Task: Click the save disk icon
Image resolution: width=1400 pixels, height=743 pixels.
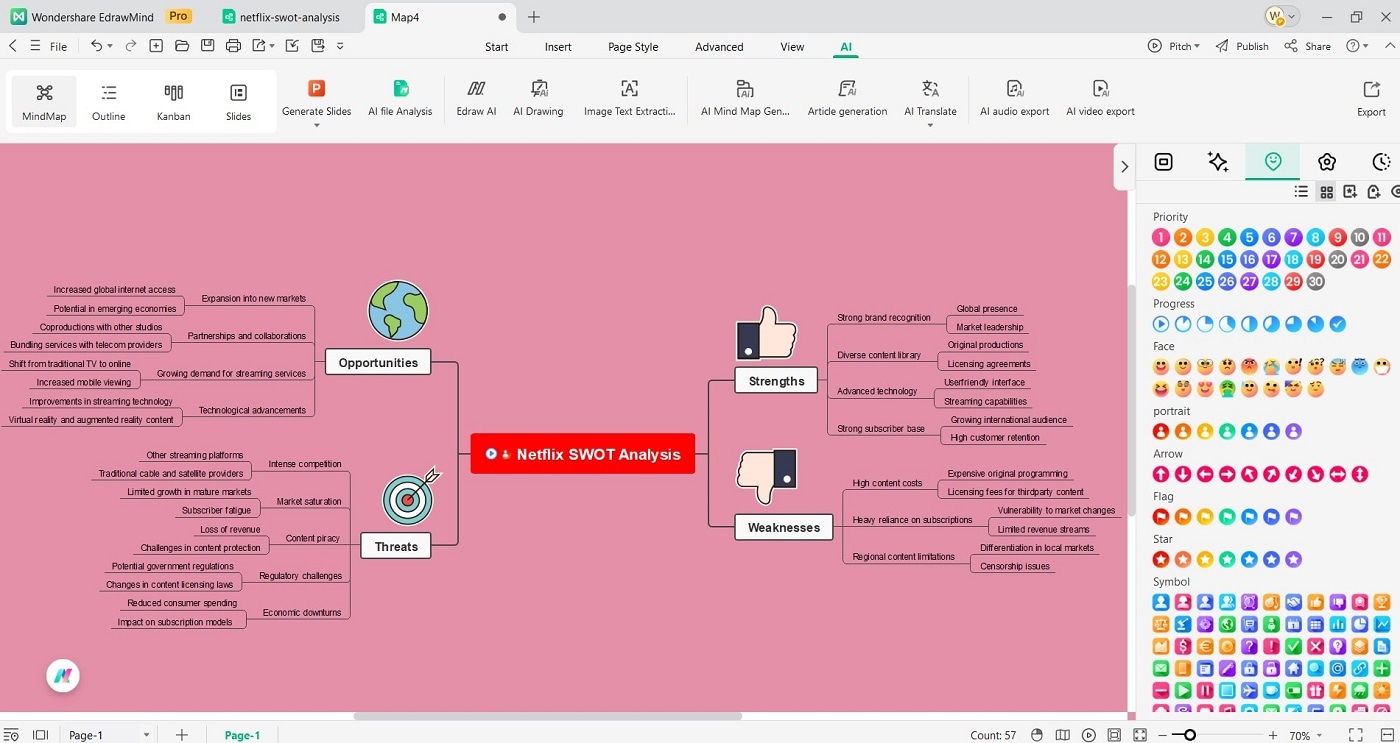Action: pos(207,46)
